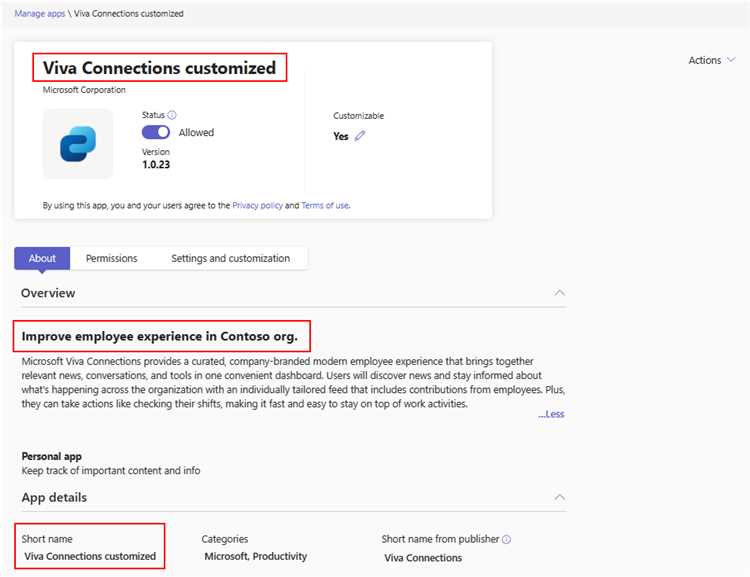Switch to the Permissions tab

[x=111, y=258]
